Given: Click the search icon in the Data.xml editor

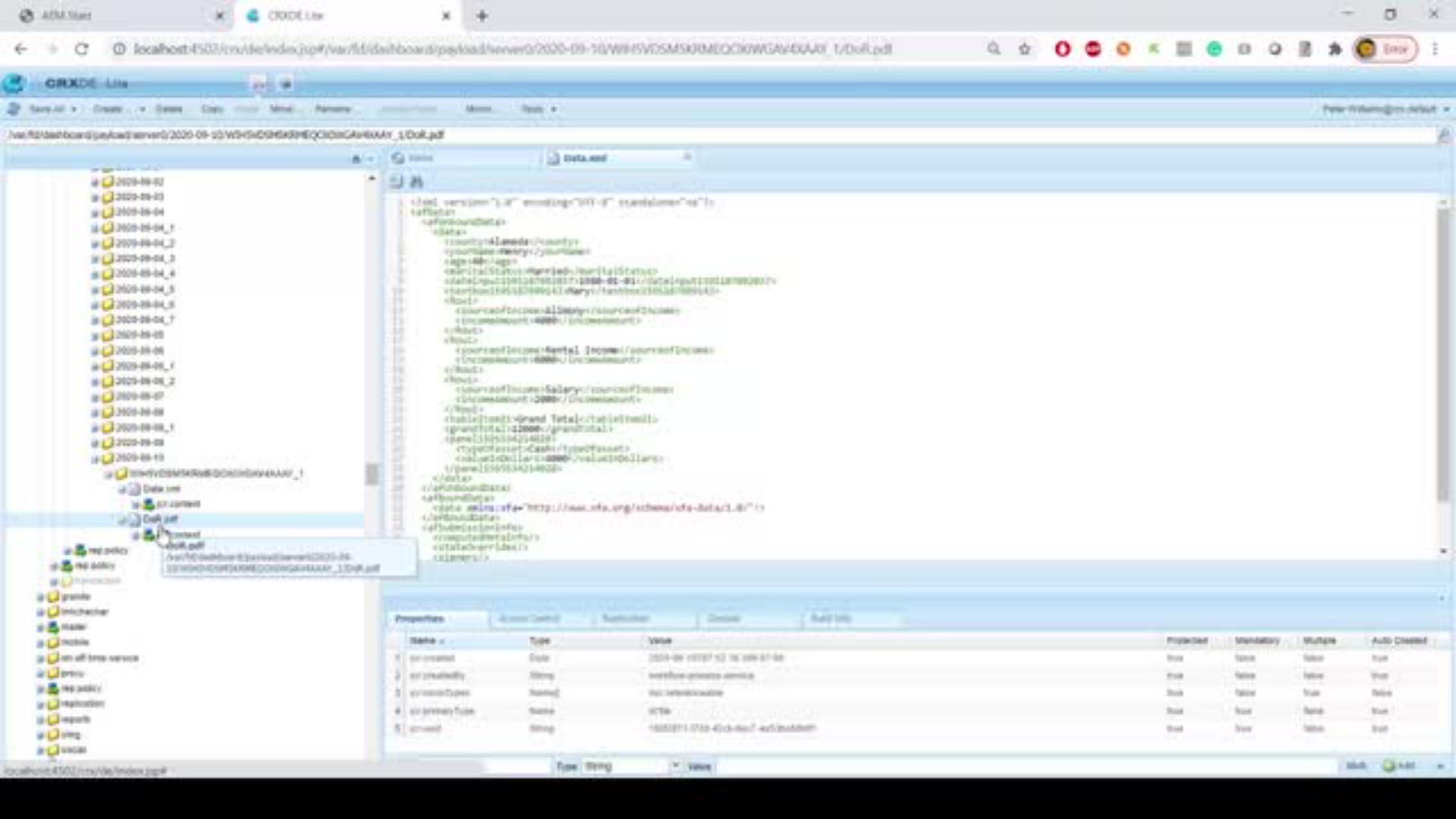Looking at the screenshot, I should (416, 182).
